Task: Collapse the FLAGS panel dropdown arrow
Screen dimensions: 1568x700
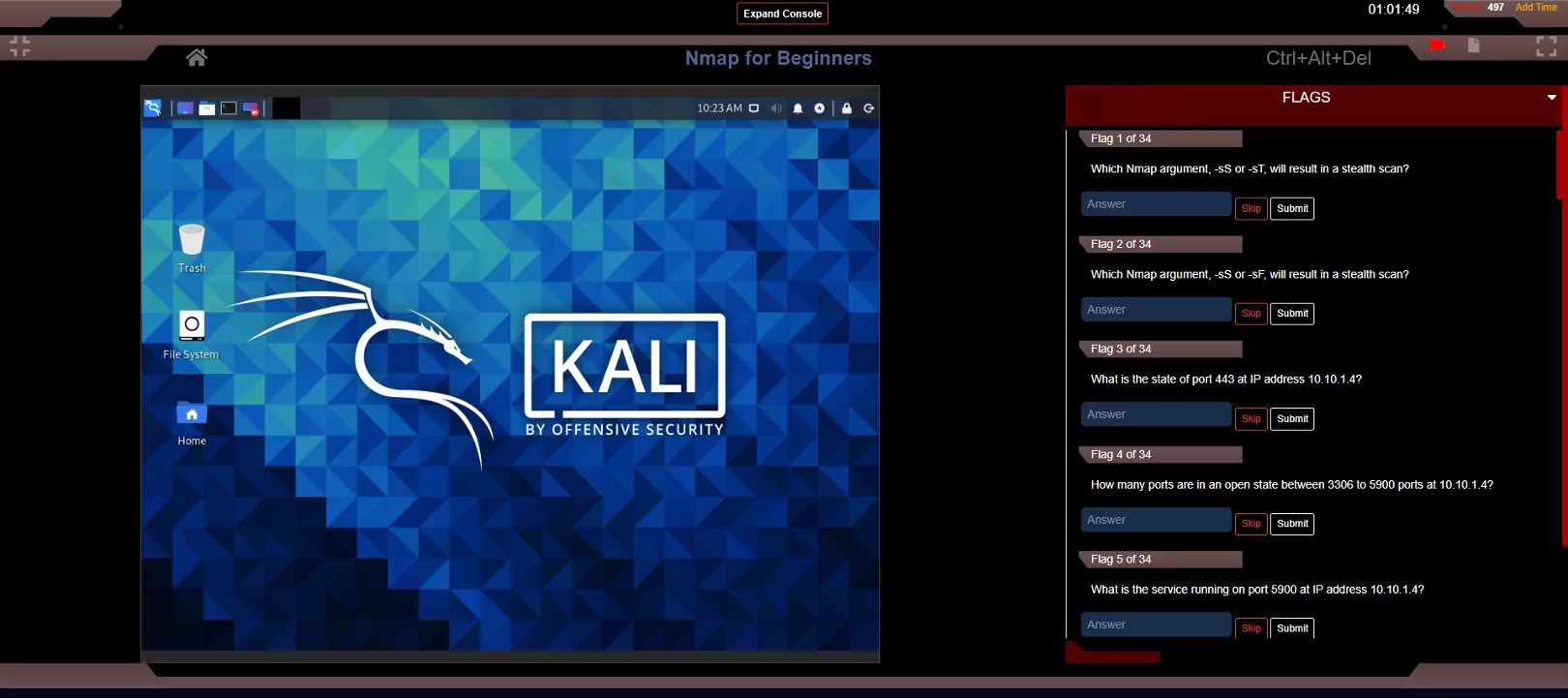Action: point(1552,98)
